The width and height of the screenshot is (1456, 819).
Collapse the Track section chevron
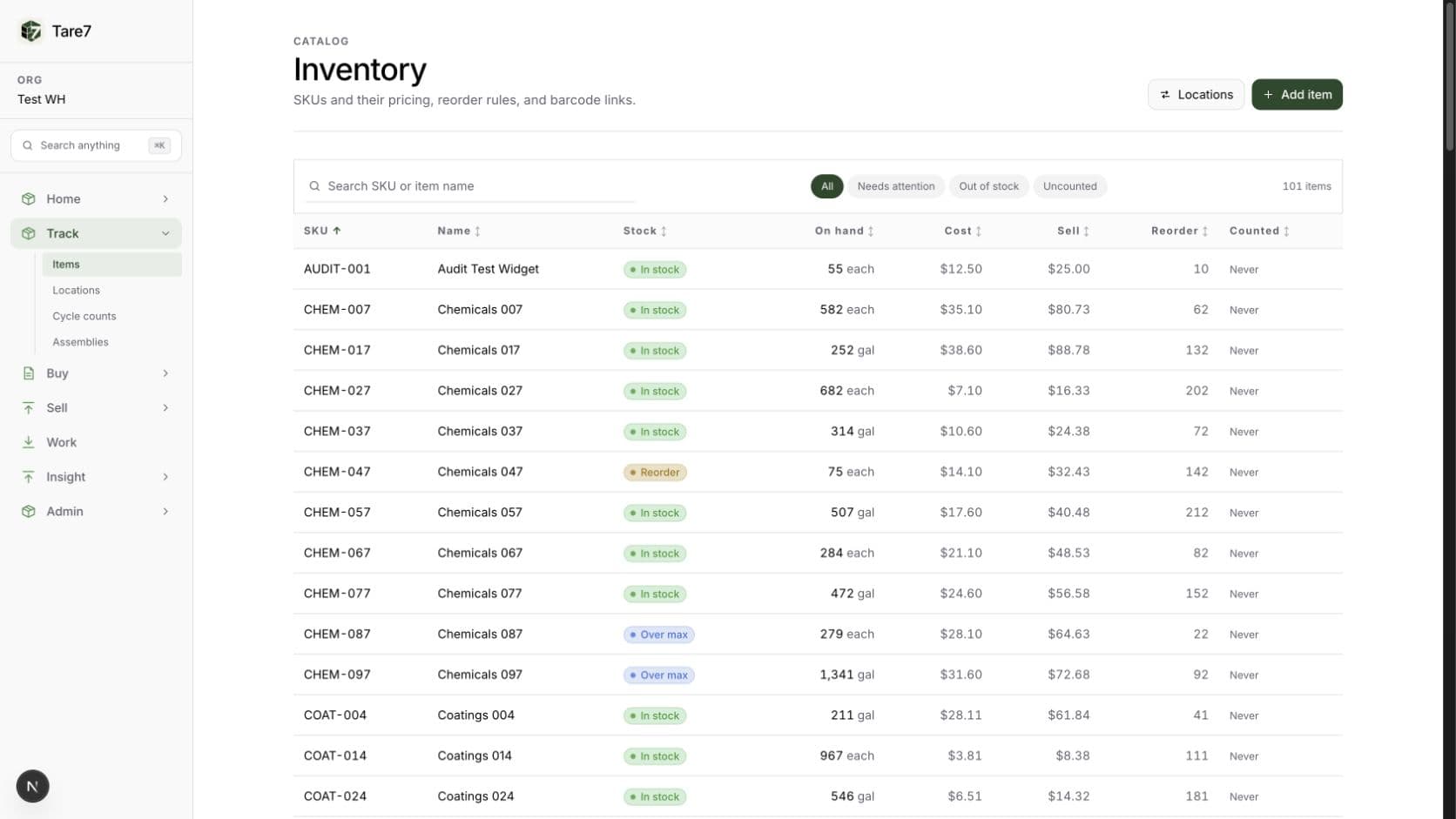tap(165, 233)
